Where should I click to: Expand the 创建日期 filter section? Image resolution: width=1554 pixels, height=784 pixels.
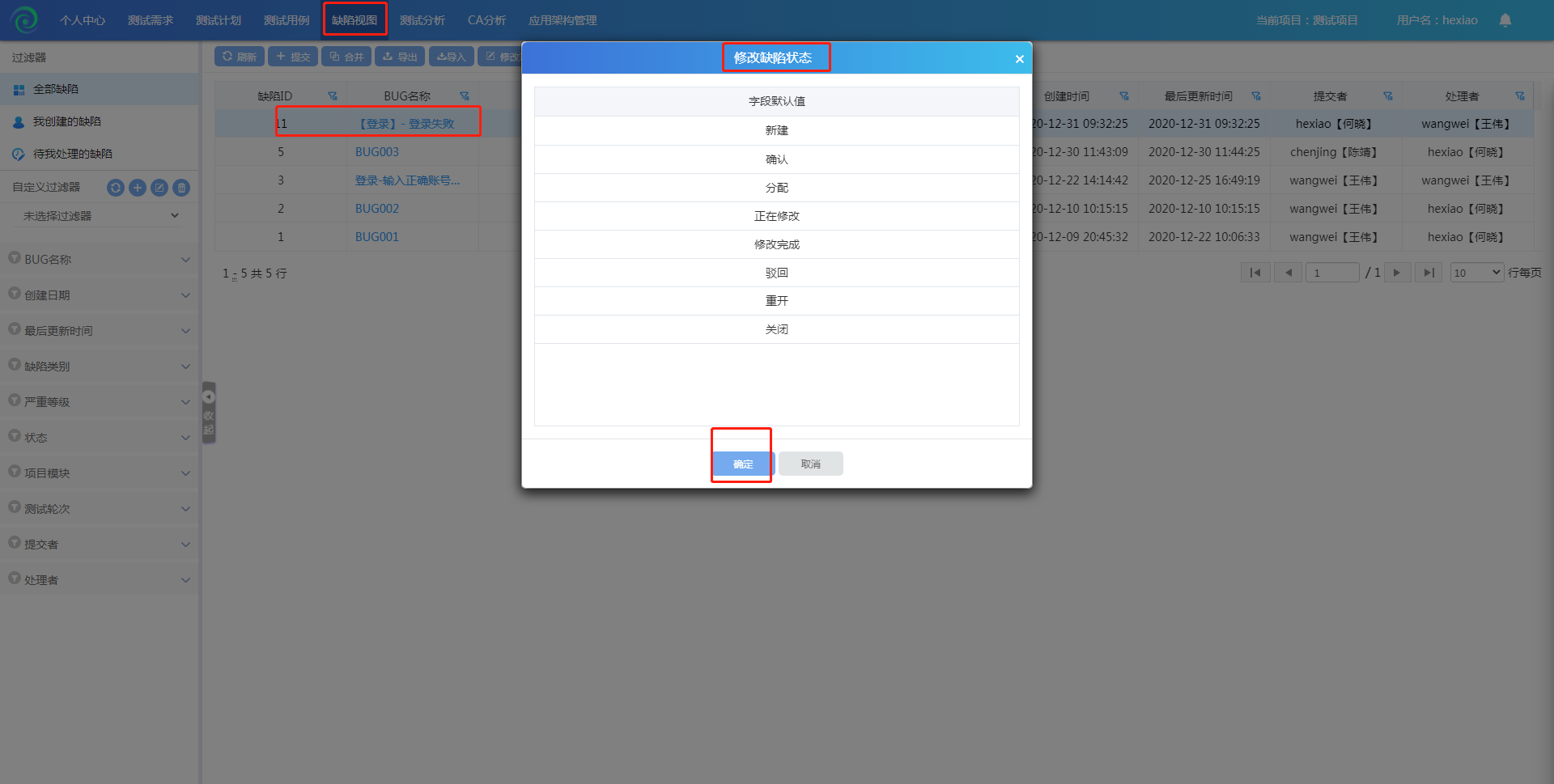pyautogui.click(x=100, y=295)
